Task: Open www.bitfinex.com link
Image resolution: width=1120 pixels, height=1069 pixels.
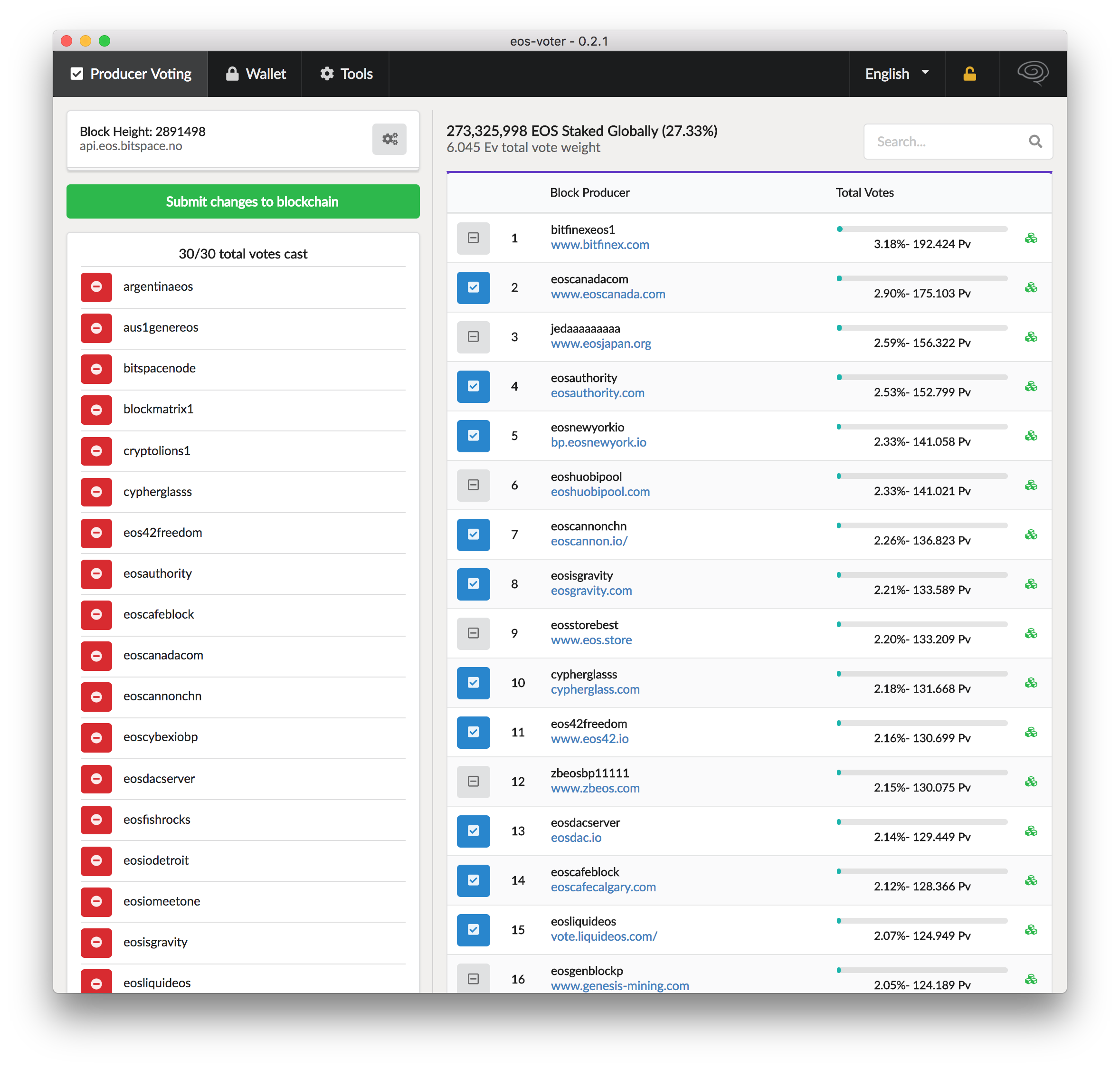Action: pyautogui.click(x=599, y=245)
